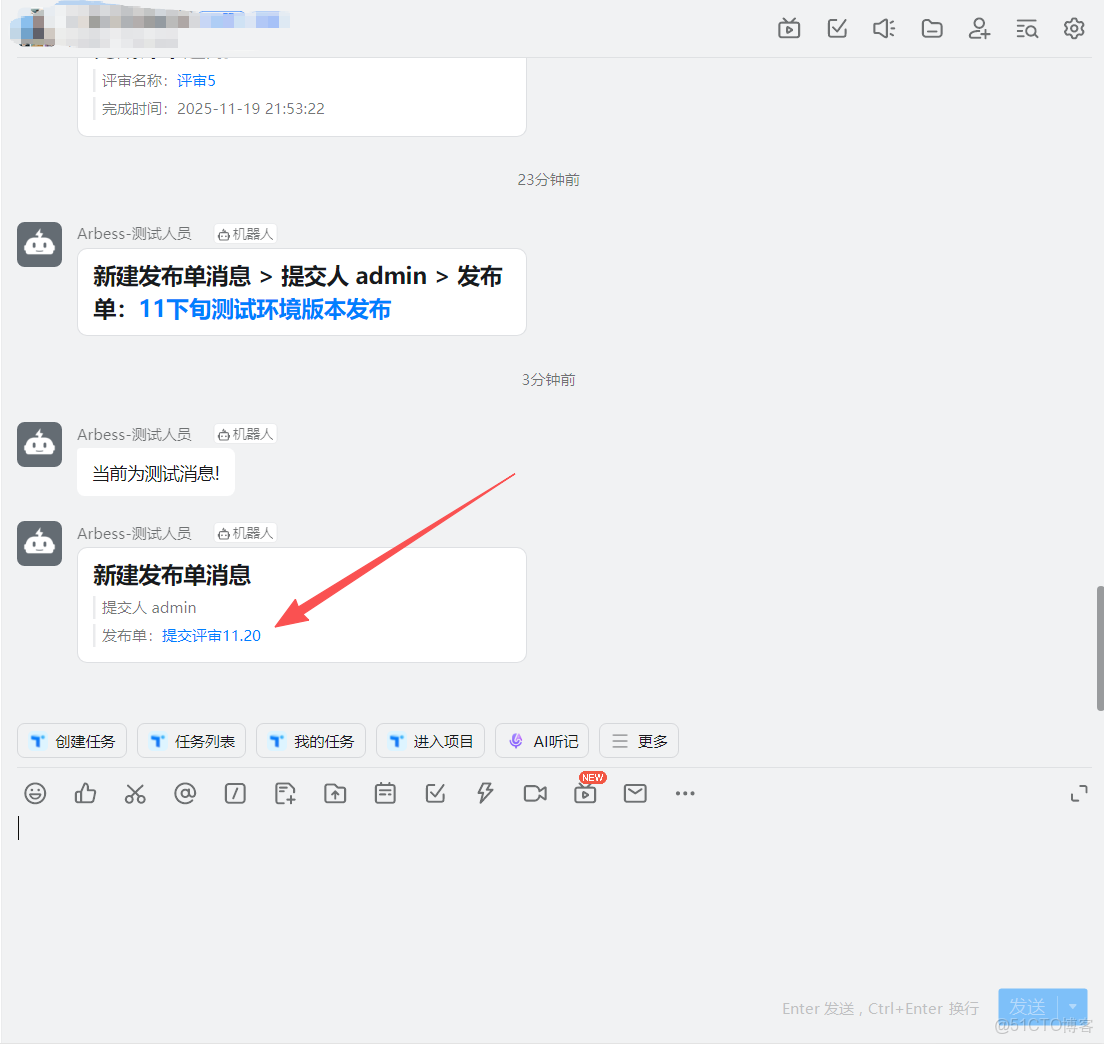
Task: Open slash commands panel
Action: pos(235,793)
